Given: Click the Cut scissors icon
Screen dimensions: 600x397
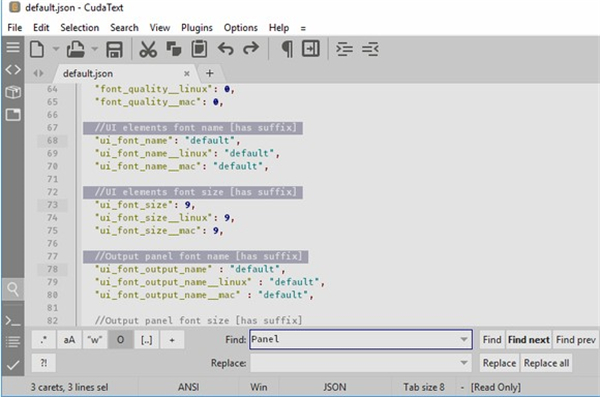Looking at the screenshot, I should click(x=148, y=49).
